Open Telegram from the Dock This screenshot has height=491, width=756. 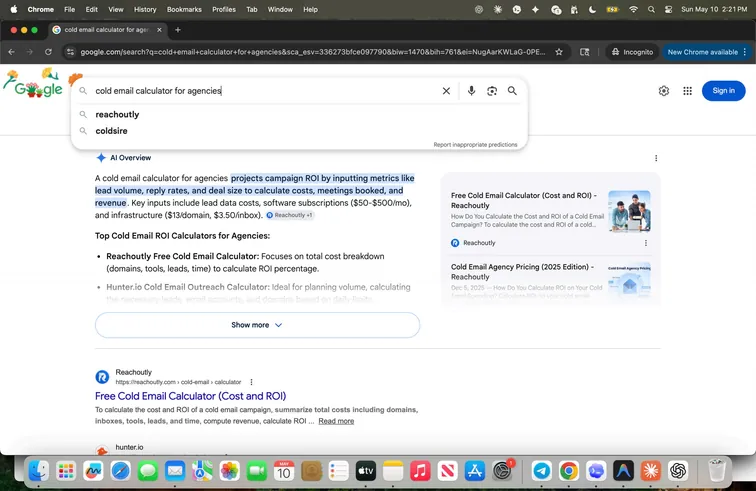541,471
